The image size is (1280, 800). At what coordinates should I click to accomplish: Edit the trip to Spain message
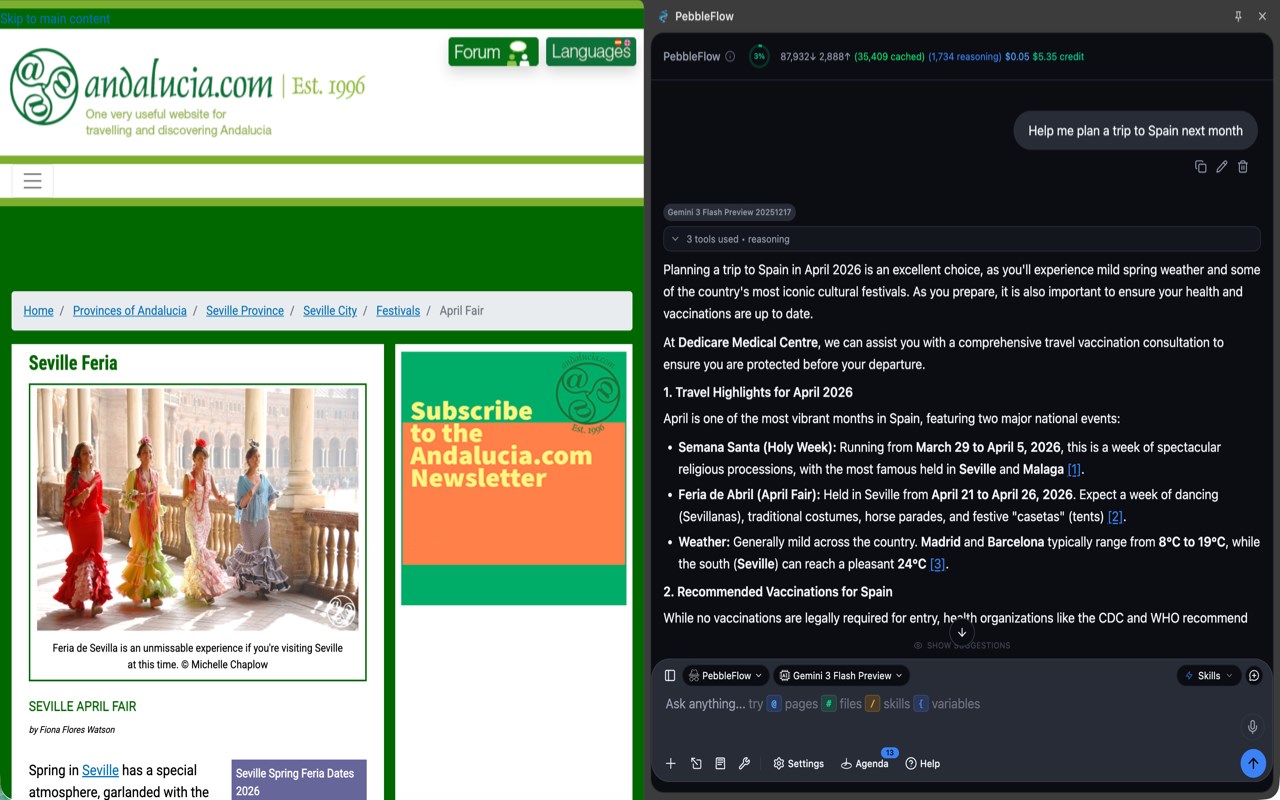[1222, 167]
